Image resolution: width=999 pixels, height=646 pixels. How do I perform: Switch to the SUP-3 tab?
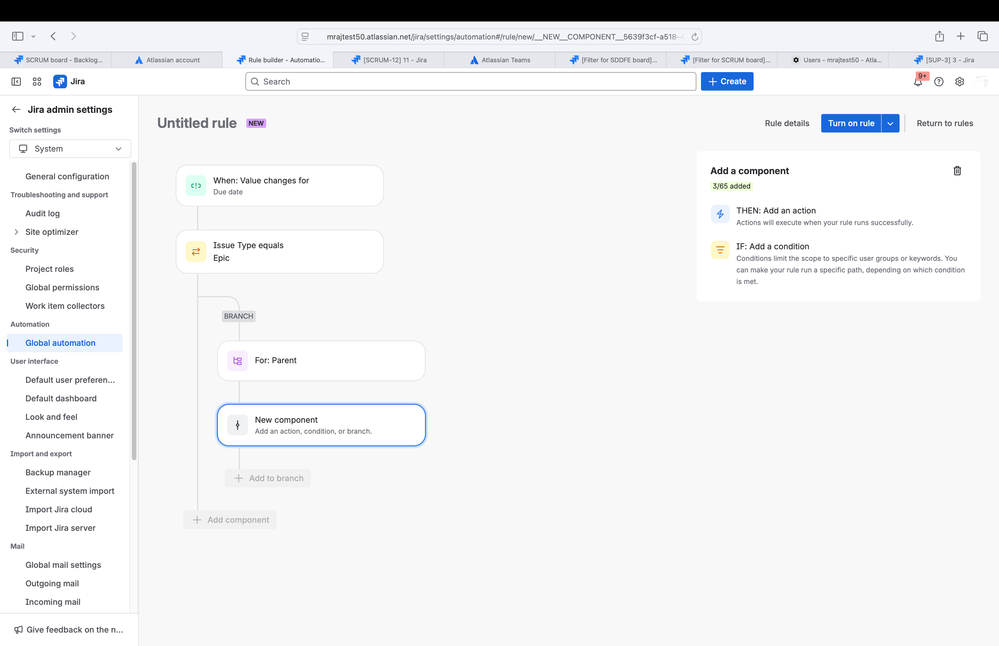pyautogui.click(x=943, y=60)
